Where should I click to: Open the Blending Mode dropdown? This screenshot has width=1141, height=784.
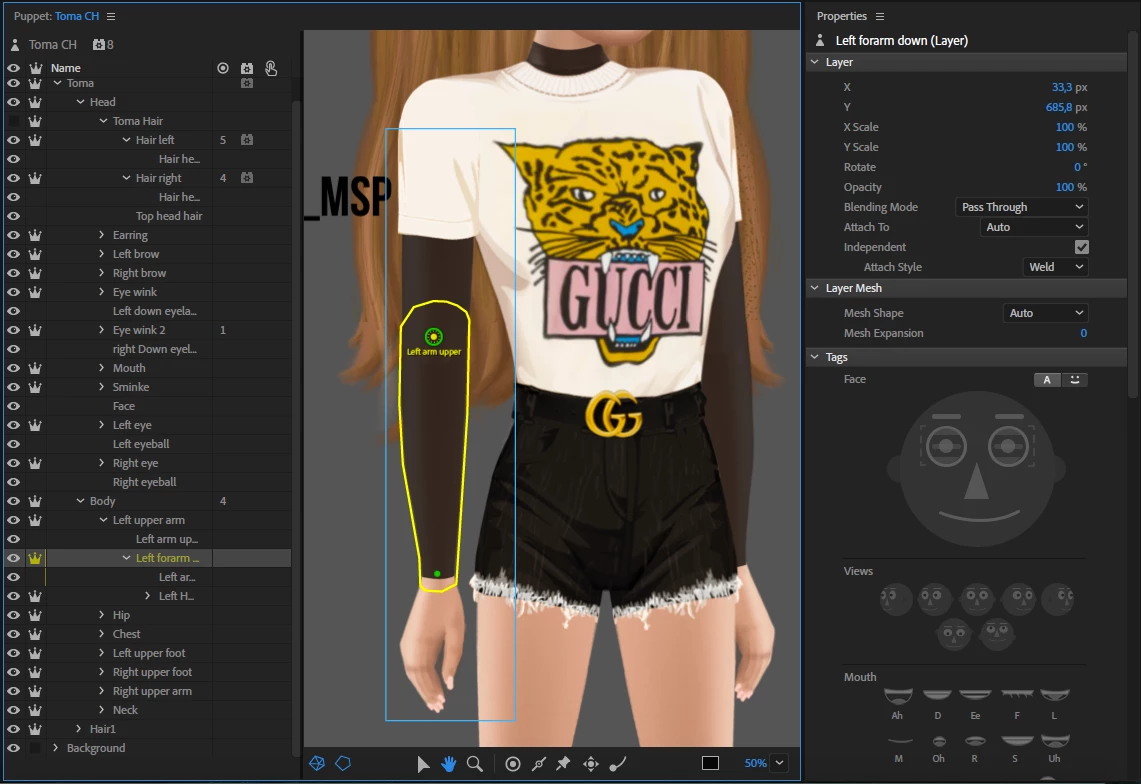click(1021, 207)
